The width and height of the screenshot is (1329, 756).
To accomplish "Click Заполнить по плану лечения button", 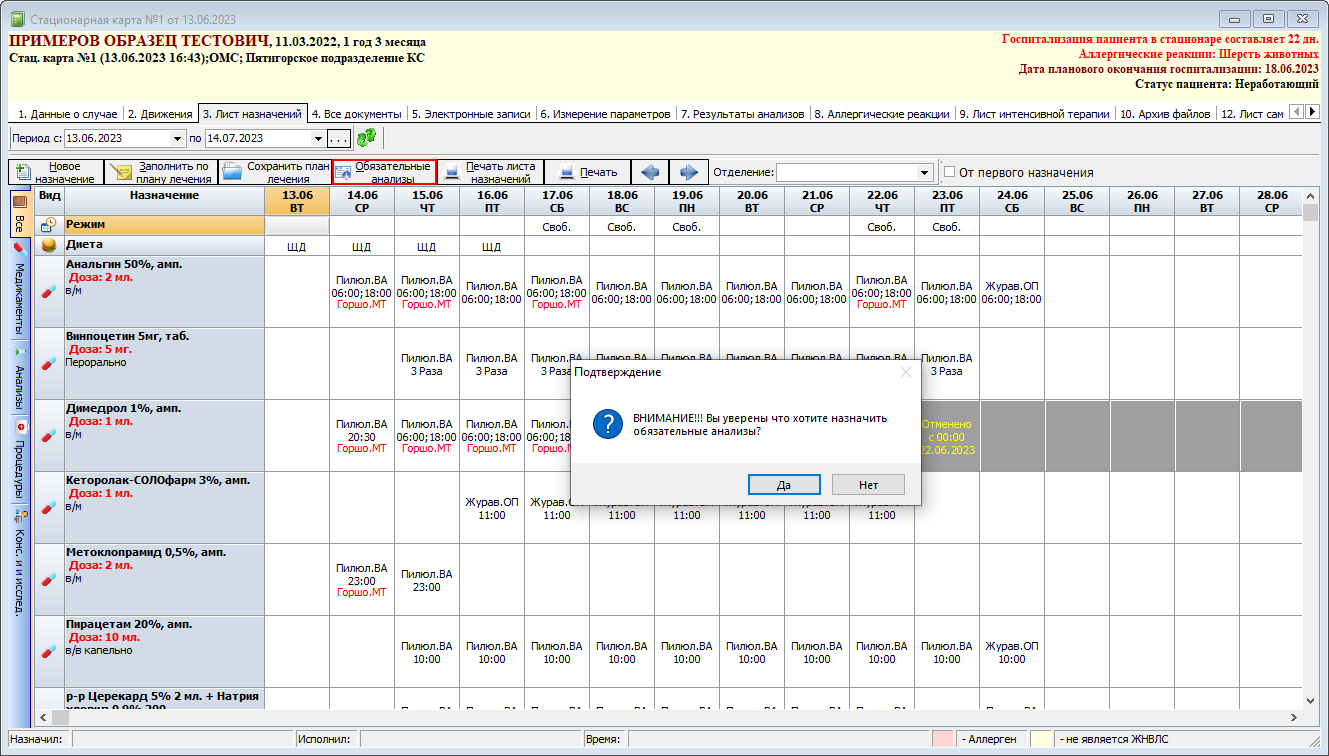I will click(x=161, y=172).
